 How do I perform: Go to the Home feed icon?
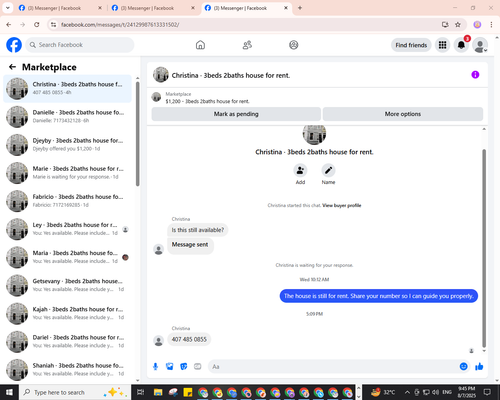(x=200, y=45)
